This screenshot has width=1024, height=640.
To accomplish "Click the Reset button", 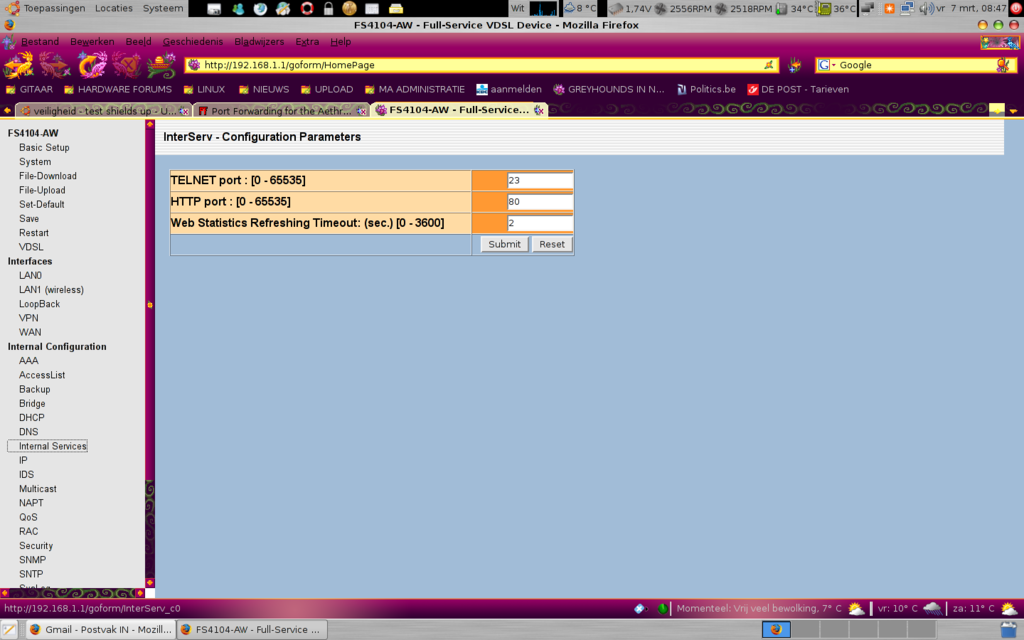I will click(x=552, y=244).
